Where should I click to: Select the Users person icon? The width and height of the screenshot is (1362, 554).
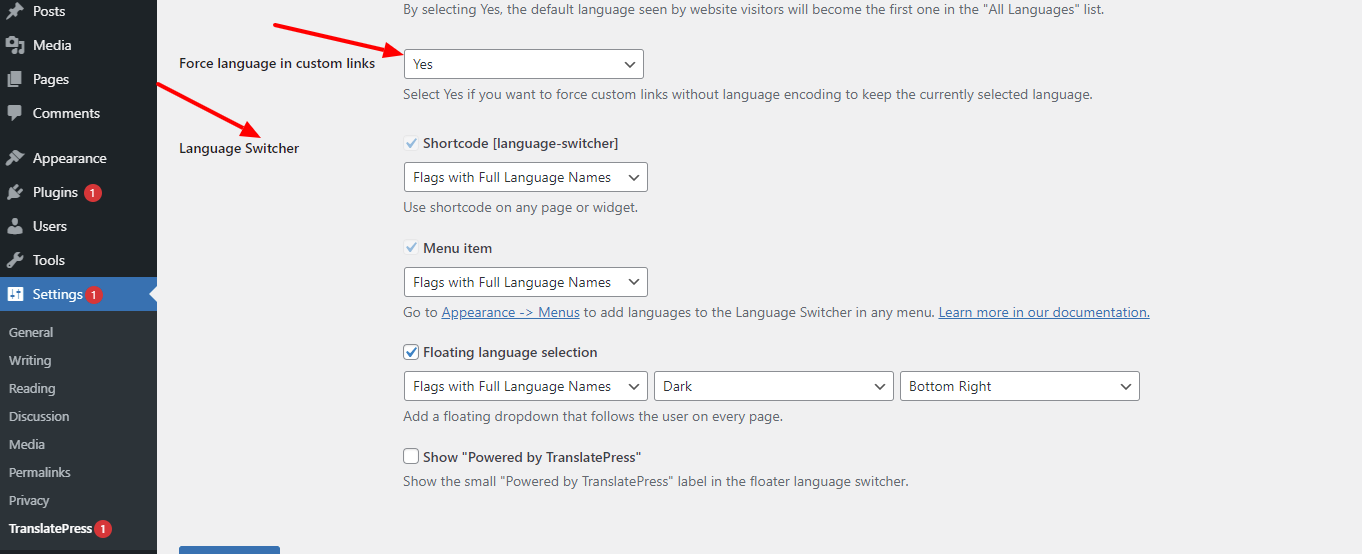[15, 226]
